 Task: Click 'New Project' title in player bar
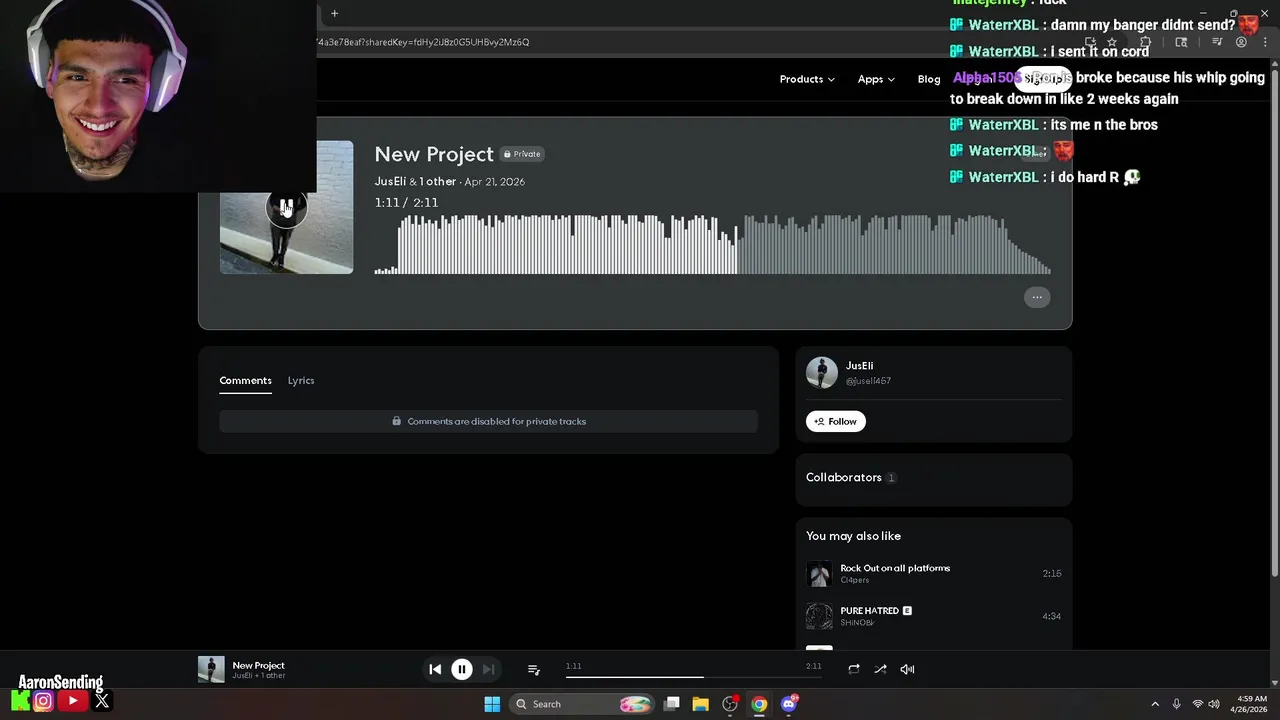[x=258, y=665]
